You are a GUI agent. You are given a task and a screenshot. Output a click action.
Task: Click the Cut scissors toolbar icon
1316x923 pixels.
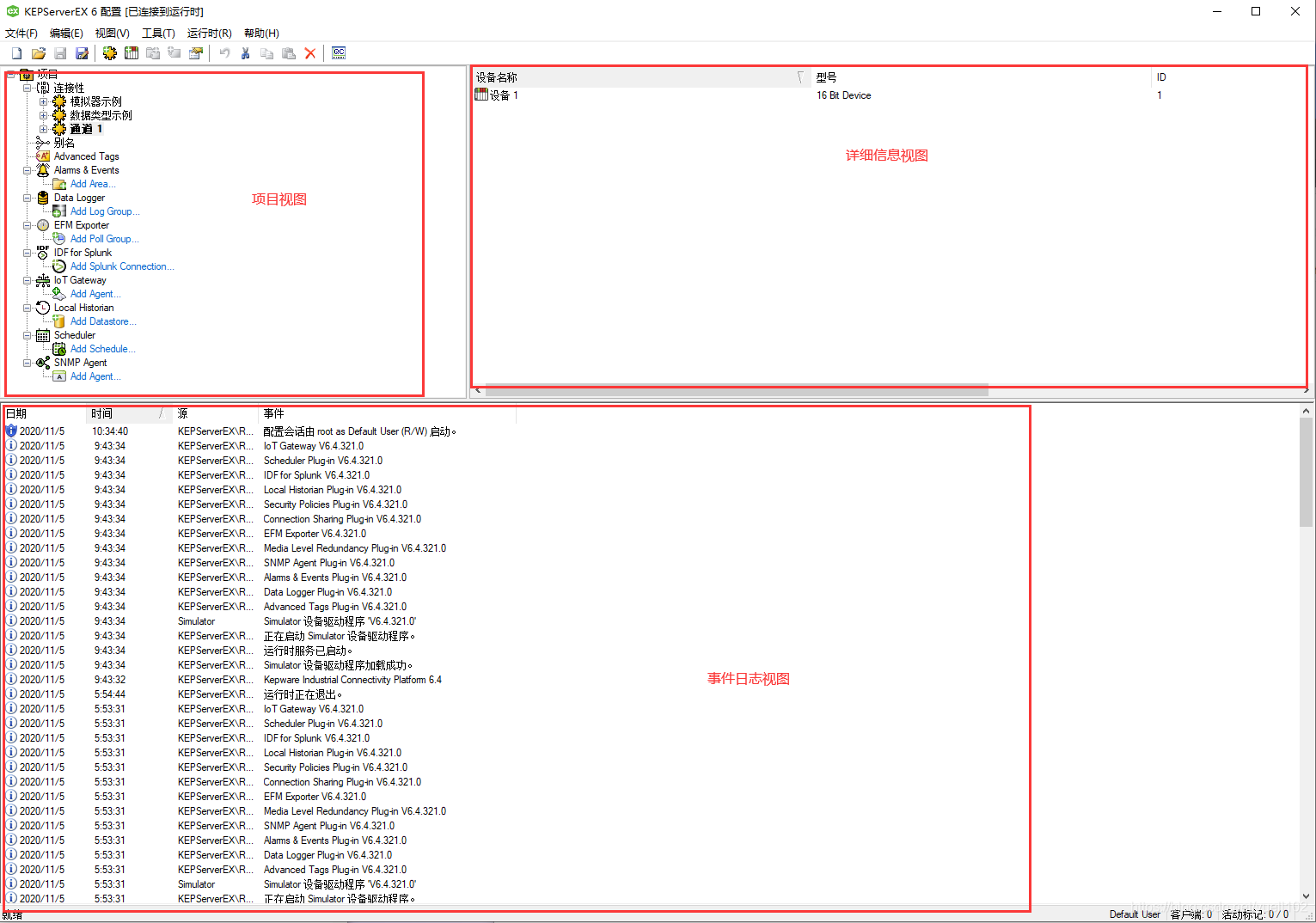point(246,53)
